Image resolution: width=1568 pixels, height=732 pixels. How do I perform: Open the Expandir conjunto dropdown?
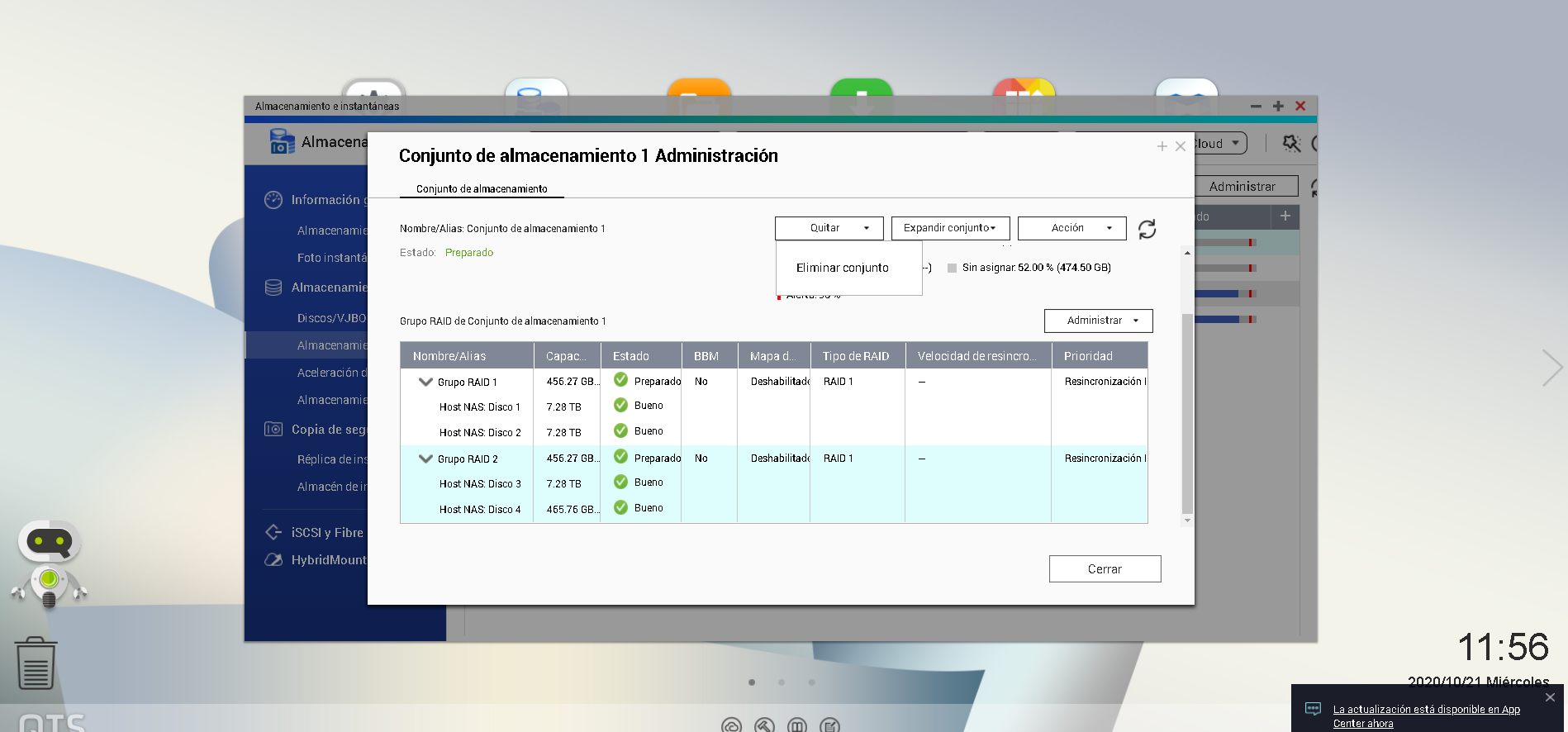pos(950,228)
